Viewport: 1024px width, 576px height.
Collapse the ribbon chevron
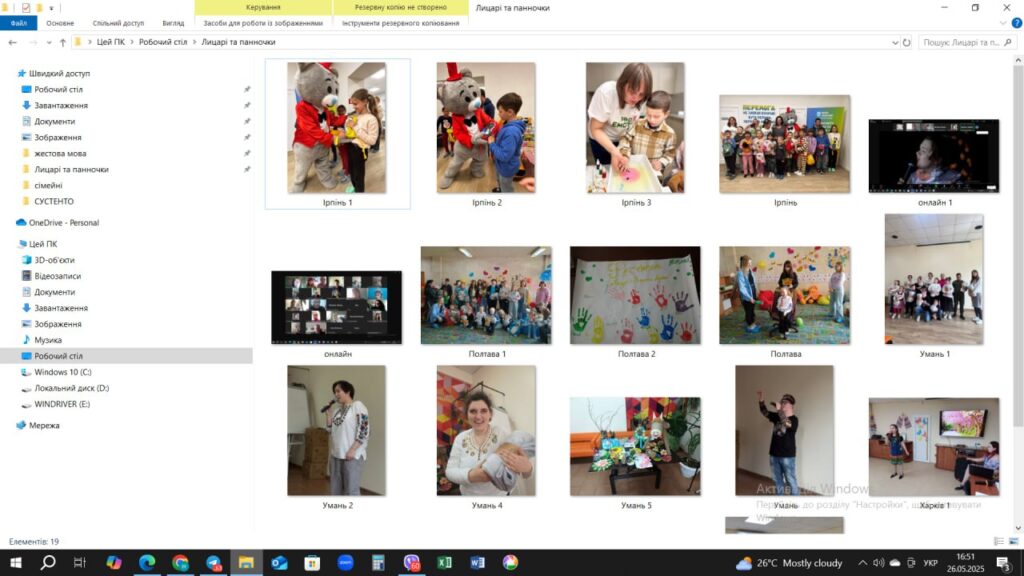[1003, 23]
